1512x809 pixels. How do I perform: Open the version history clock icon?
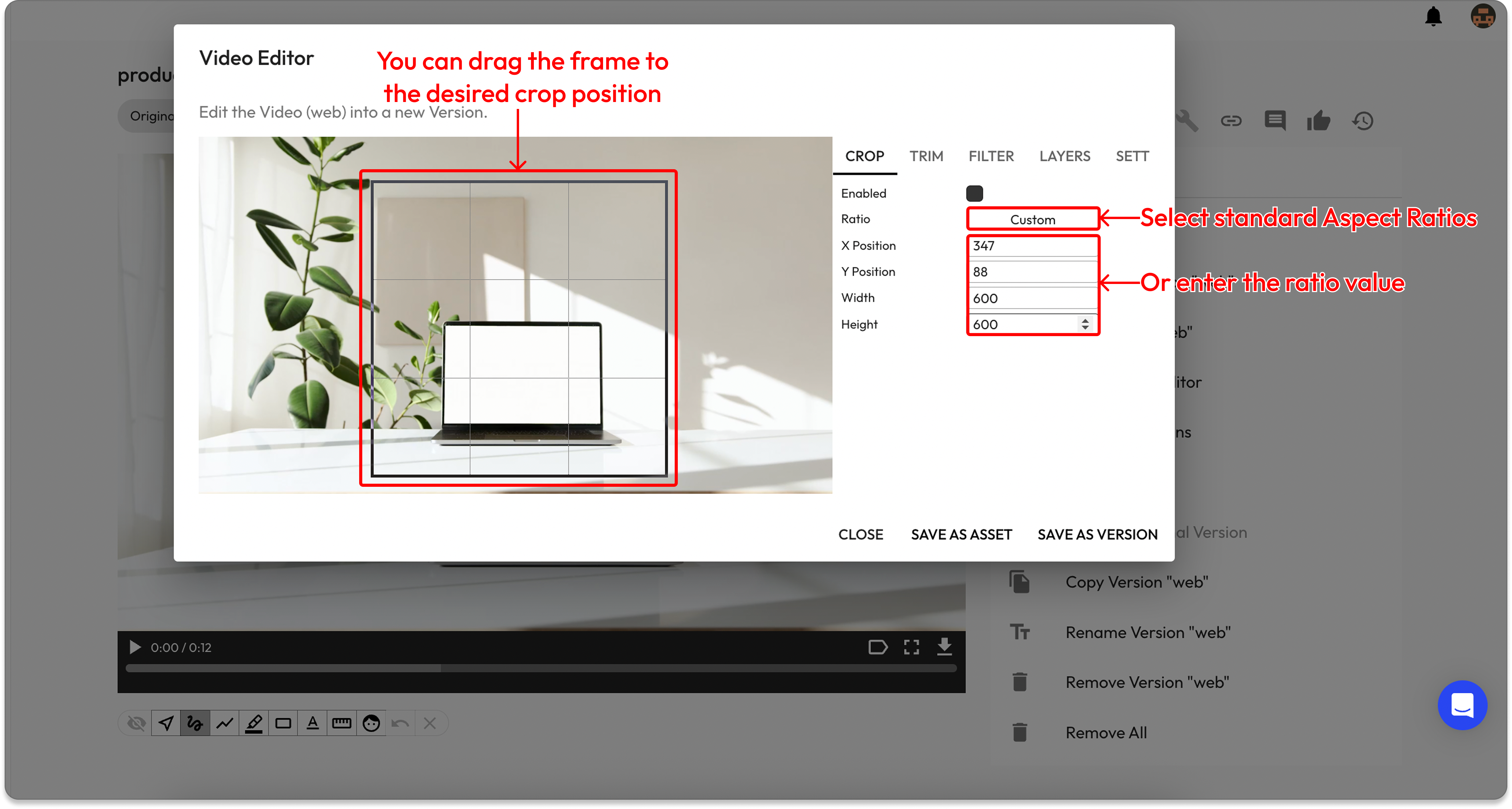pos(1362,121)
